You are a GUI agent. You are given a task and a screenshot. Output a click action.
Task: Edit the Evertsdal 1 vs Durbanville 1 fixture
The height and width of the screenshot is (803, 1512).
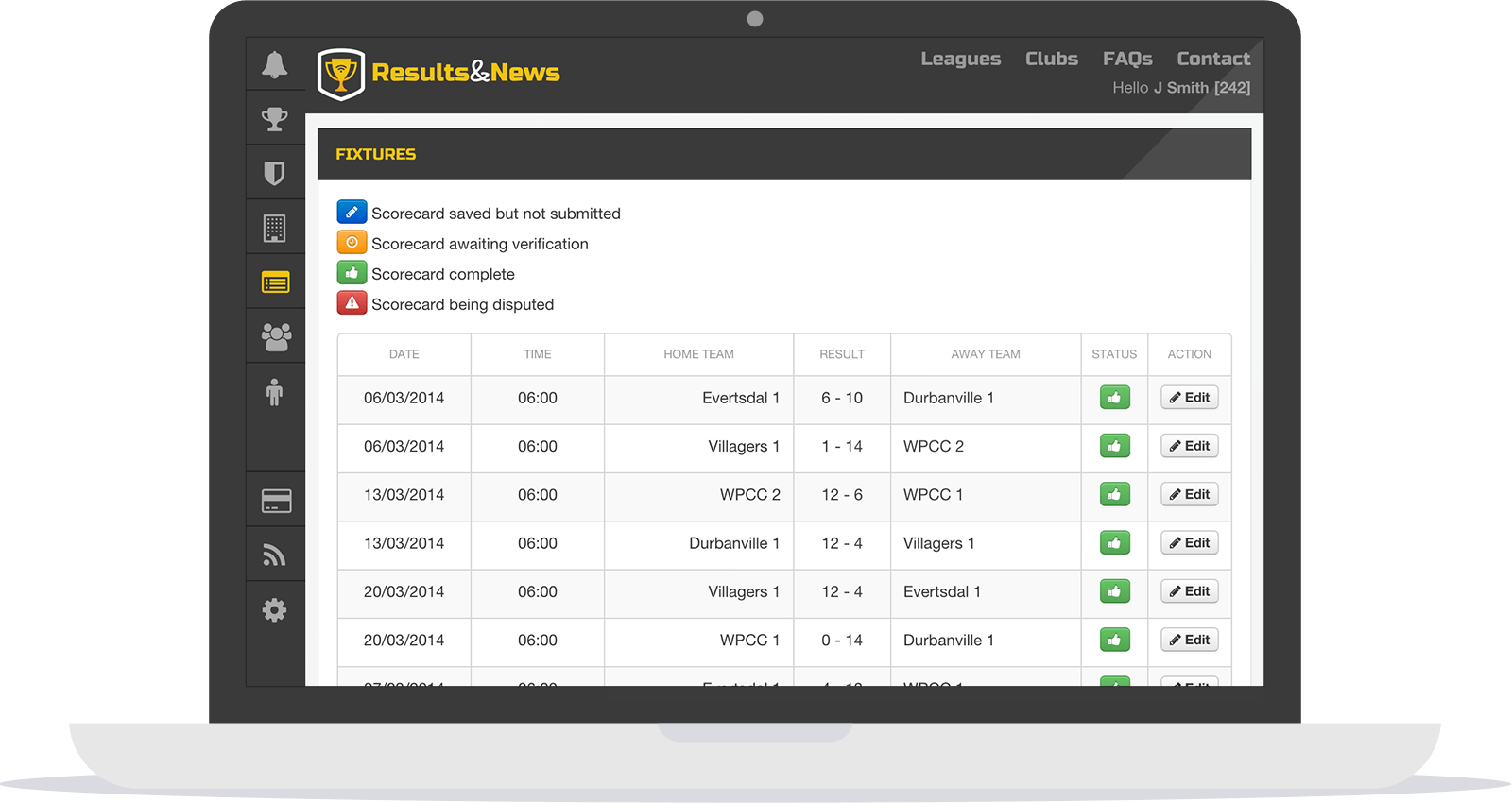[x=1189, y=398]
